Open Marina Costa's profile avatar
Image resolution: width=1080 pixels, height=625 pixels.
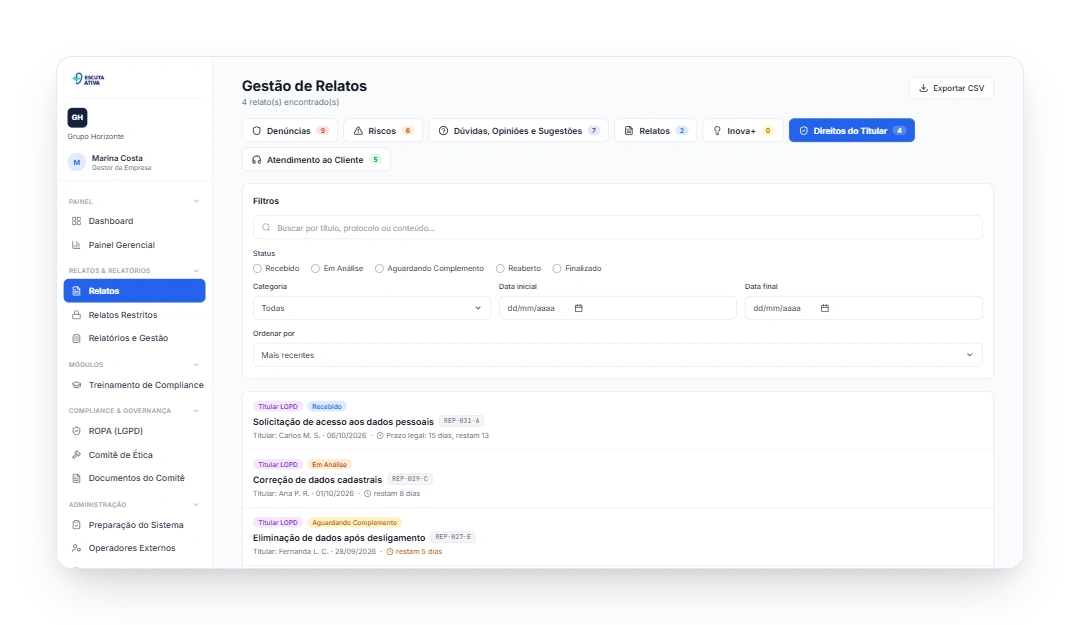(x=76, y=163)
